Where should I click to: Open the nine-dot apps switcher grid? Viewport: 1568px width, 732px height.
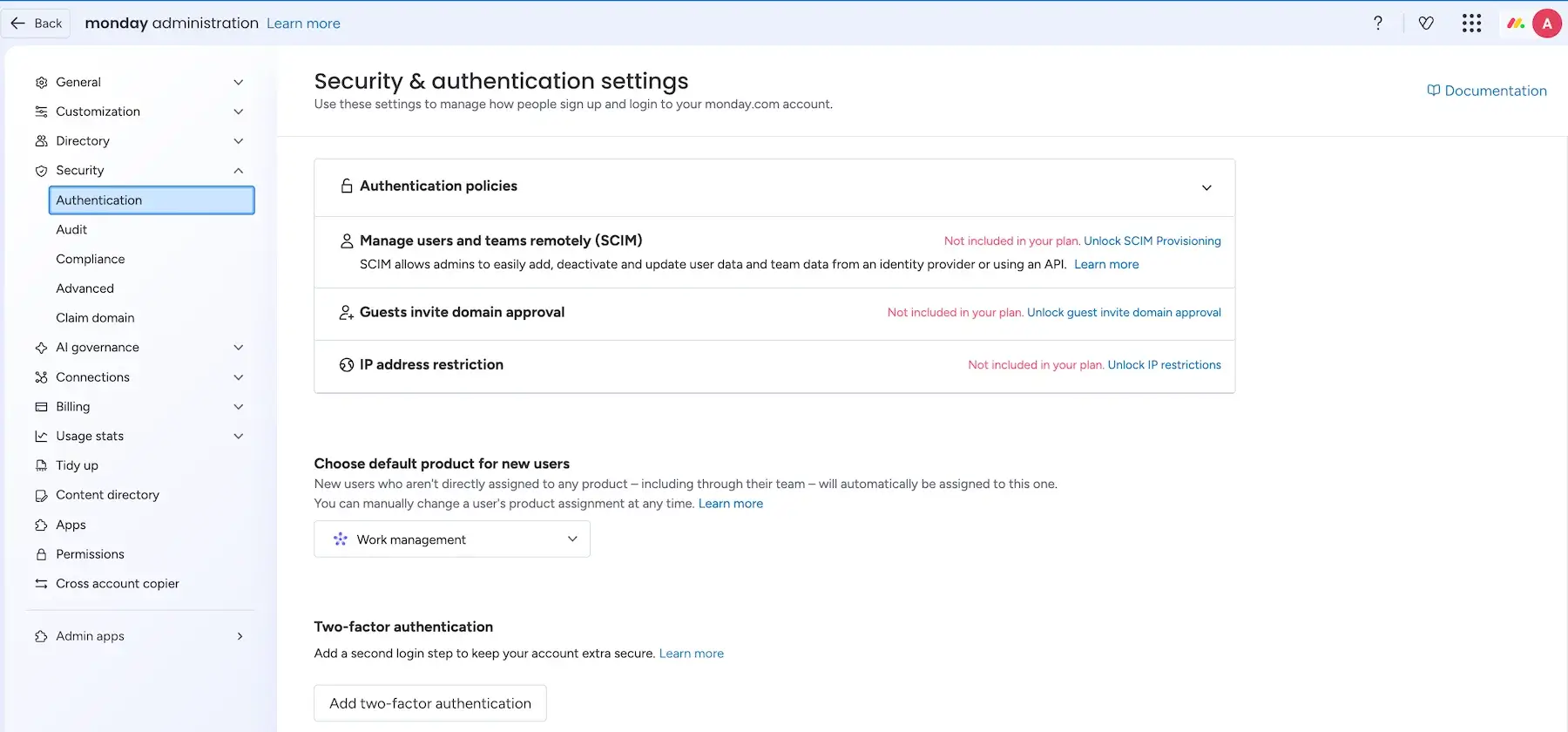(x=1471, y=24)
